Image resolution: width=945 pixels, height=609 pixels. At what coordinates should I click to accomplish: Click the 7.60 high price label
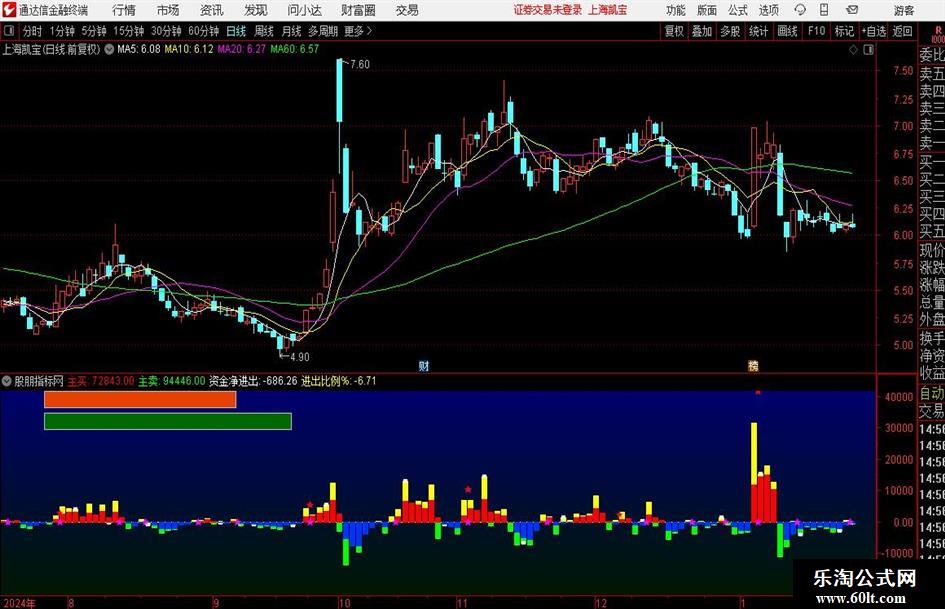point(360,65)
